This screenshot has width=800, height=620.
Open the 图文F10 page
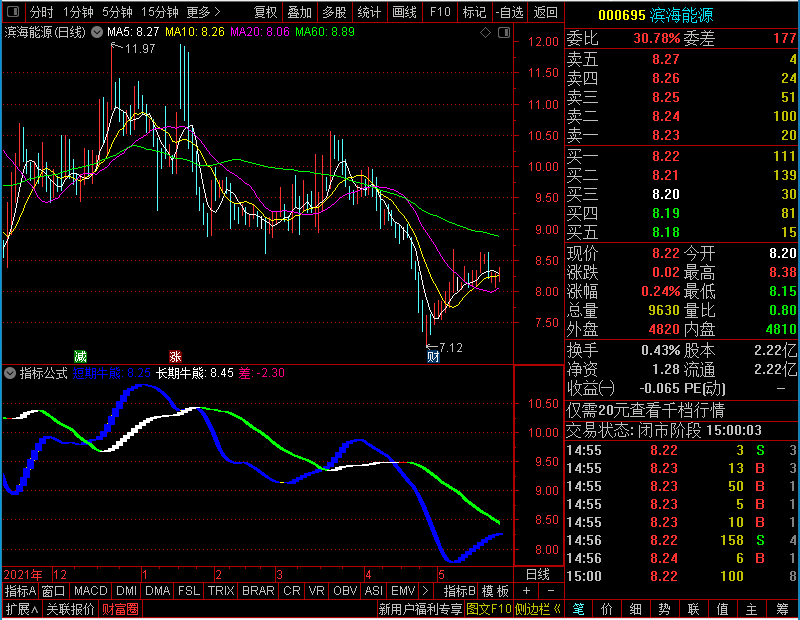click(x=488, y=609)
